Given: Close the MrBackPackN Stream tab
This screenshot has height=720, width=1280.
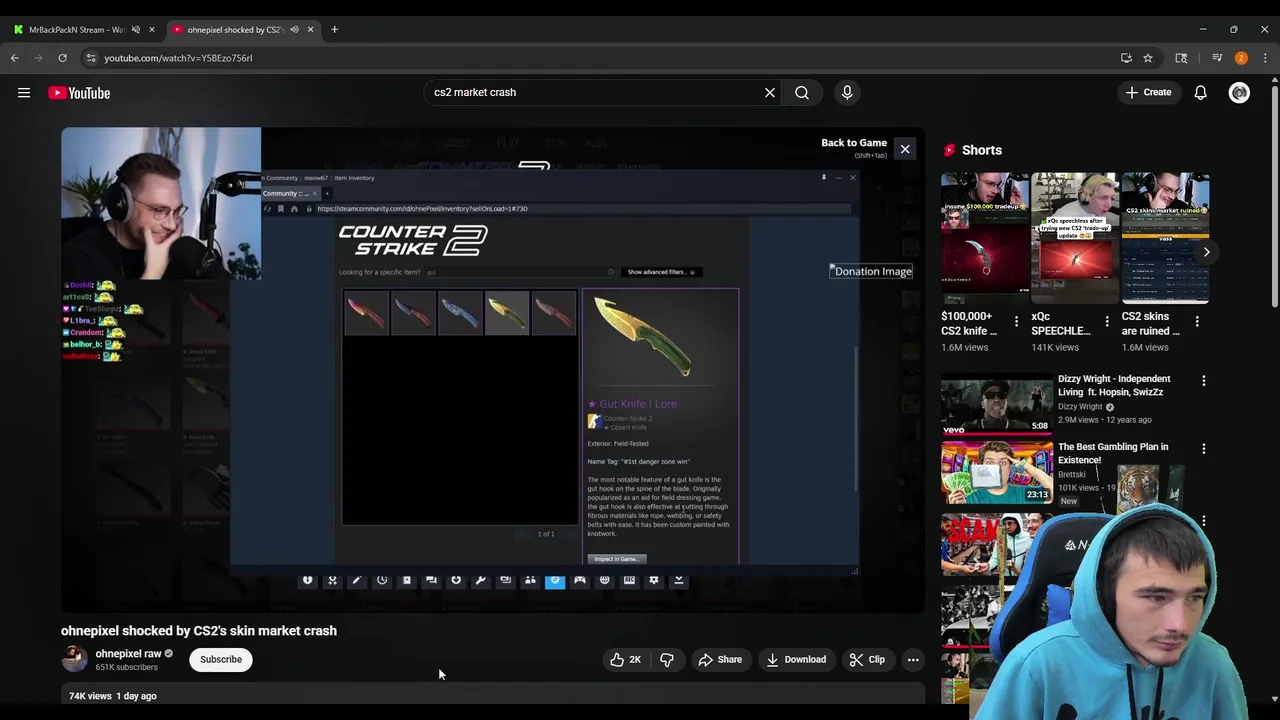Looking at the screenshot, I should coord(151,29).
